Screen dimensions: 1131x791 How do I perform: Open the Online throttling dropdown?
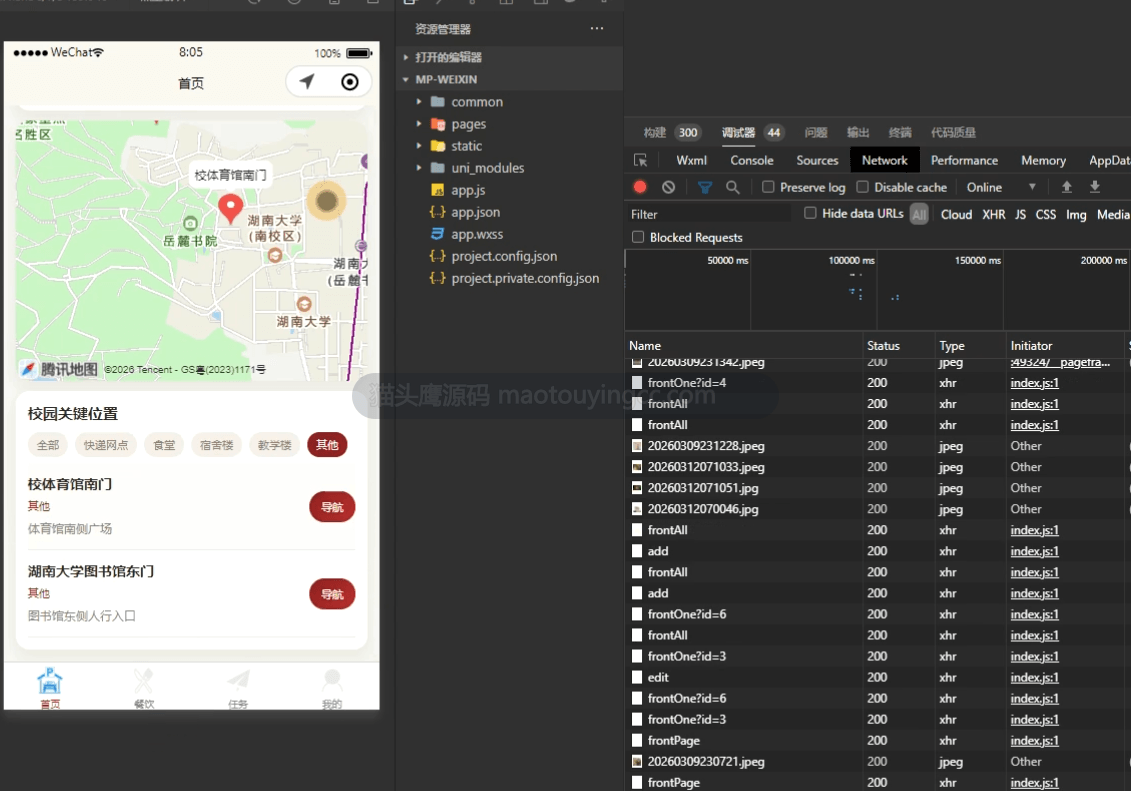1001,187
